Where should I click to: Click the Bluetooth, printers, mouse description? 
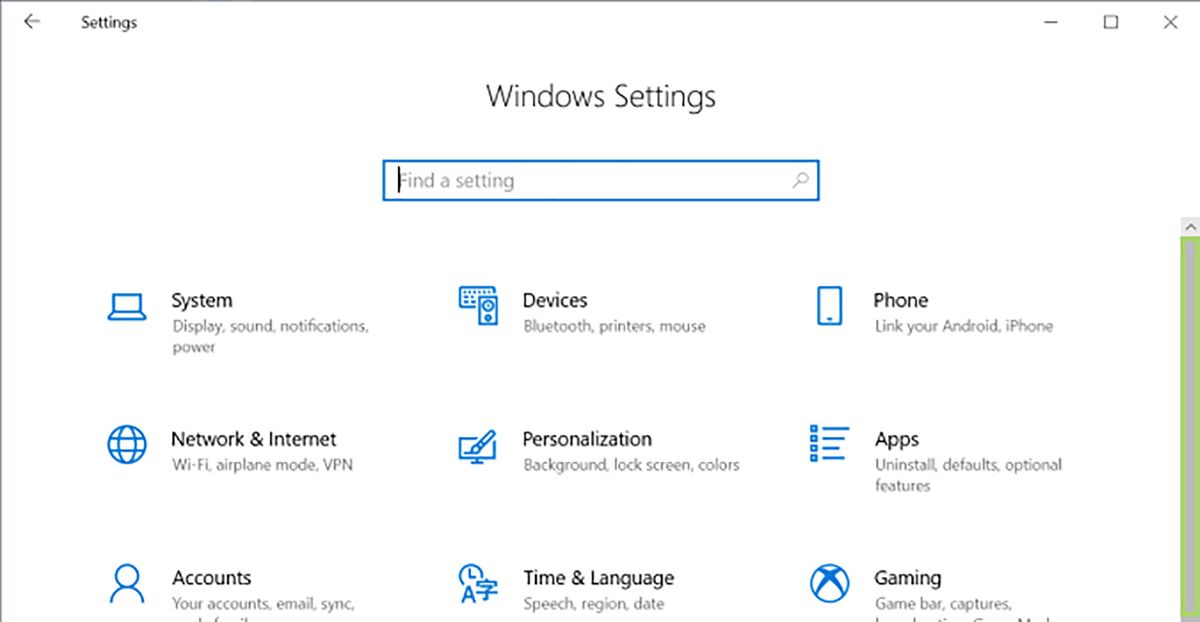614,326
